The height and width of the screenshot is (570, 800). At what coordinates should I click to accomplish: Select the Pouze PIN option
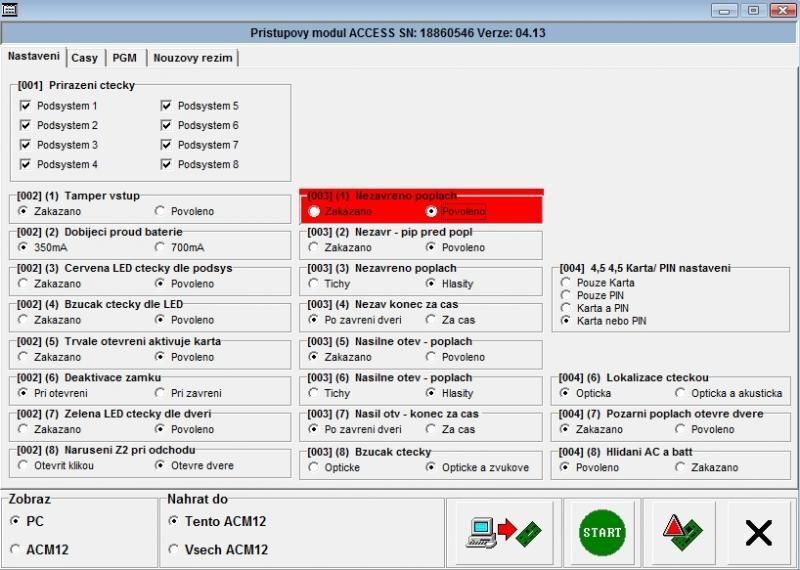[567, 296]
